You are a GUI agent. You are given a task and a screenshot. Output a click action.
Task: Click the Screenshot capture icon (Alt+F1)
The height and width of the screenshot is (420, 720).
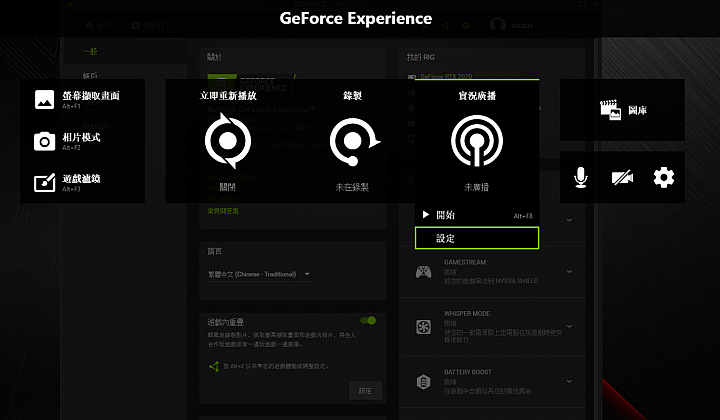(45, 100)
